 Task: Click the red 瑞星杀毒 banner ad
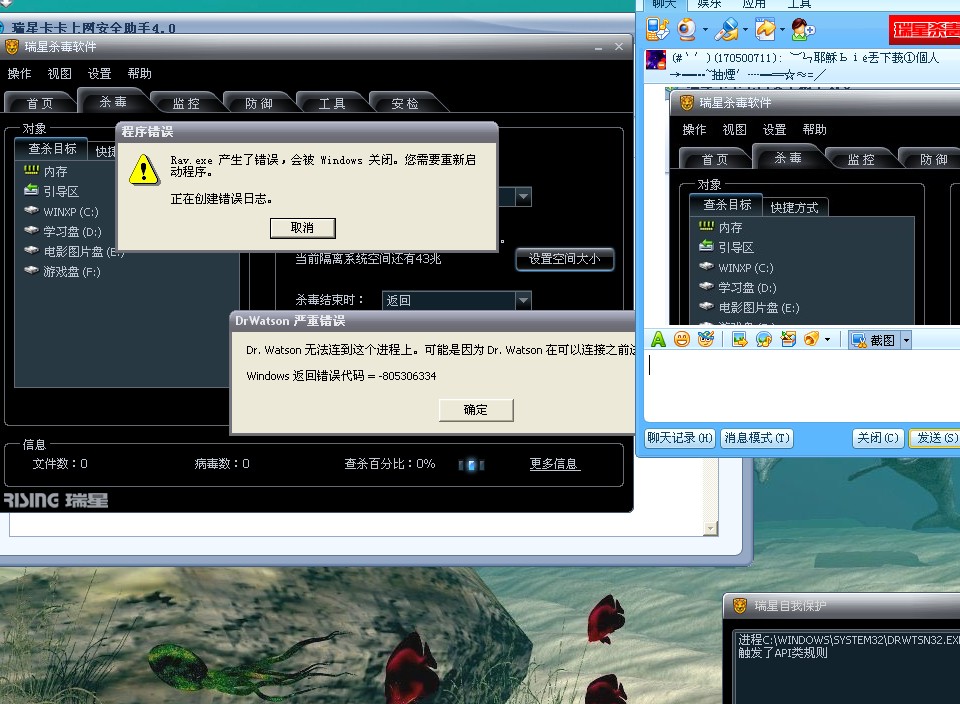(924, 29)
